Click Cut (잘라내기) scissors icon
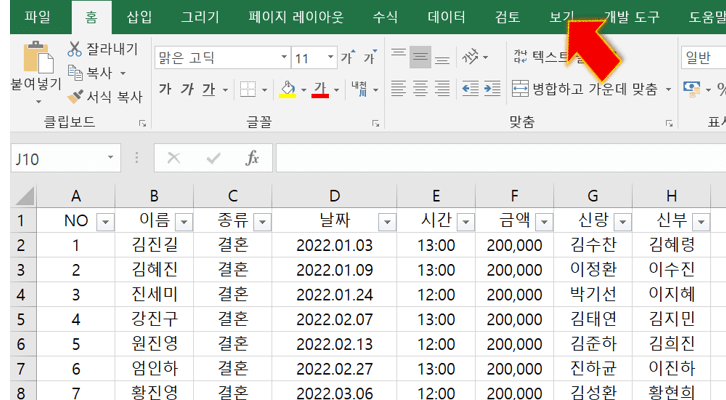This screenshot has height=400, width=726. pos(75,49)
